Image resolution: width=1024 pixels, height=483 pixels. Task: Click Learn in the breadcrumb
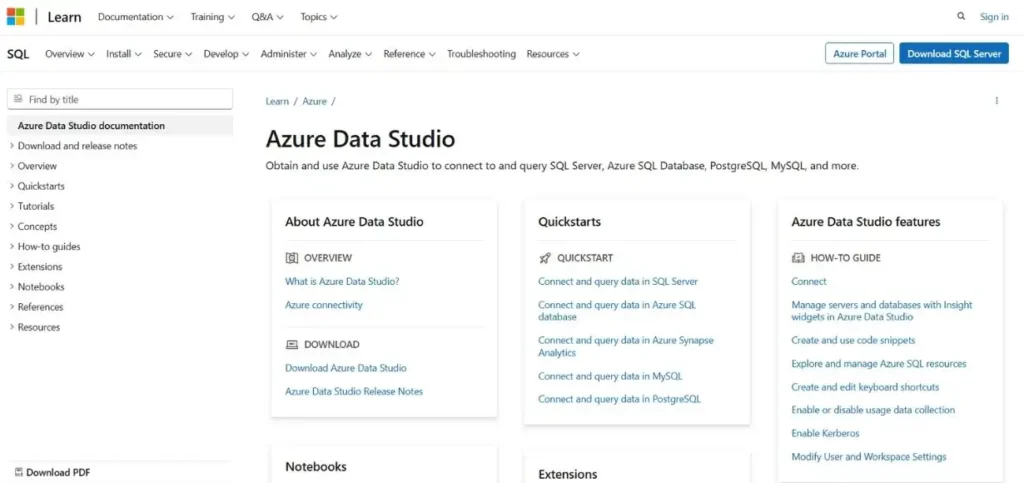point(277,101)
